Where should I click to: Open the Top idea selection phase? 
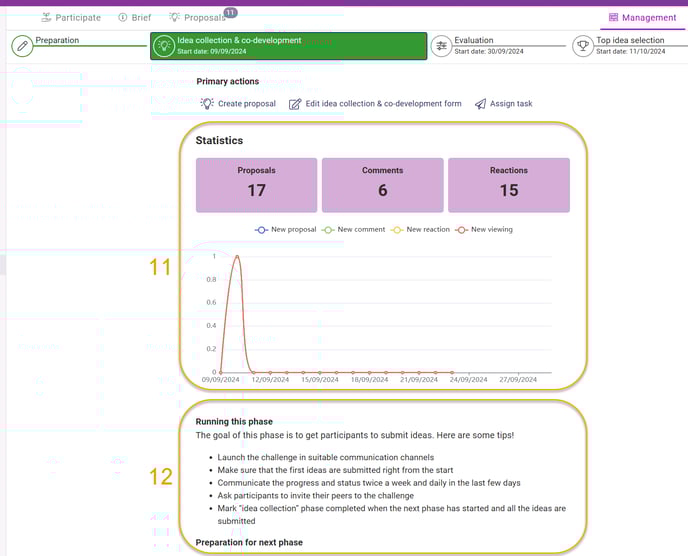(630, 45)
